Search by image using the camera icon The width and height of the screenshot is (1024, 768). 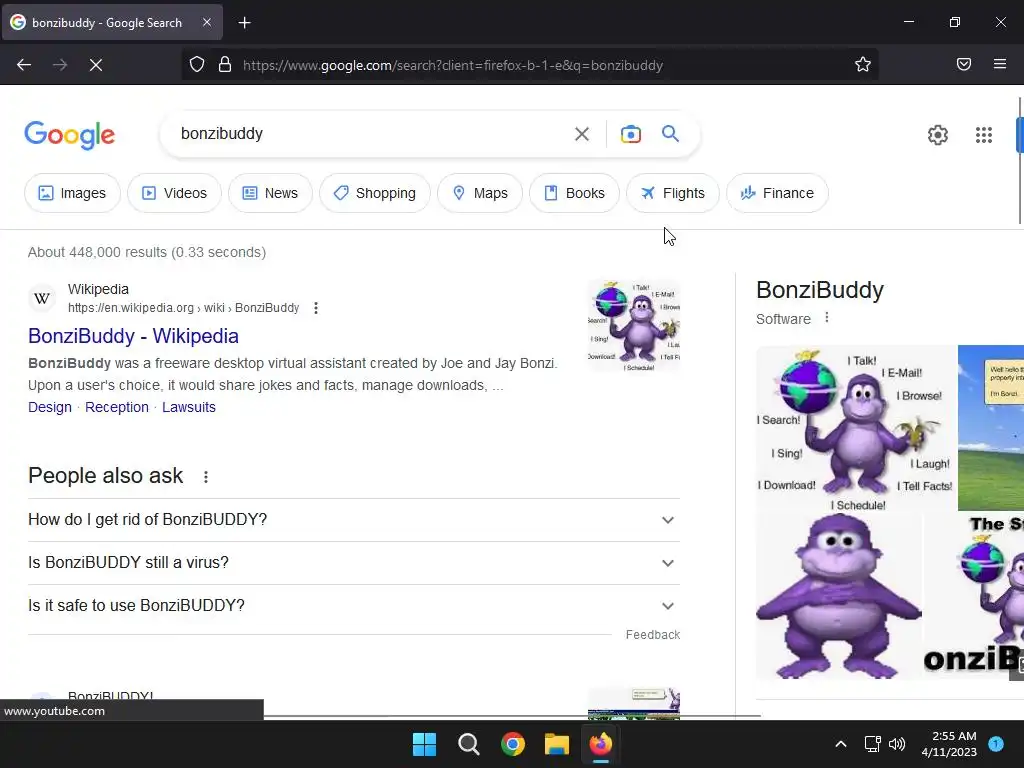pos(630,134)
